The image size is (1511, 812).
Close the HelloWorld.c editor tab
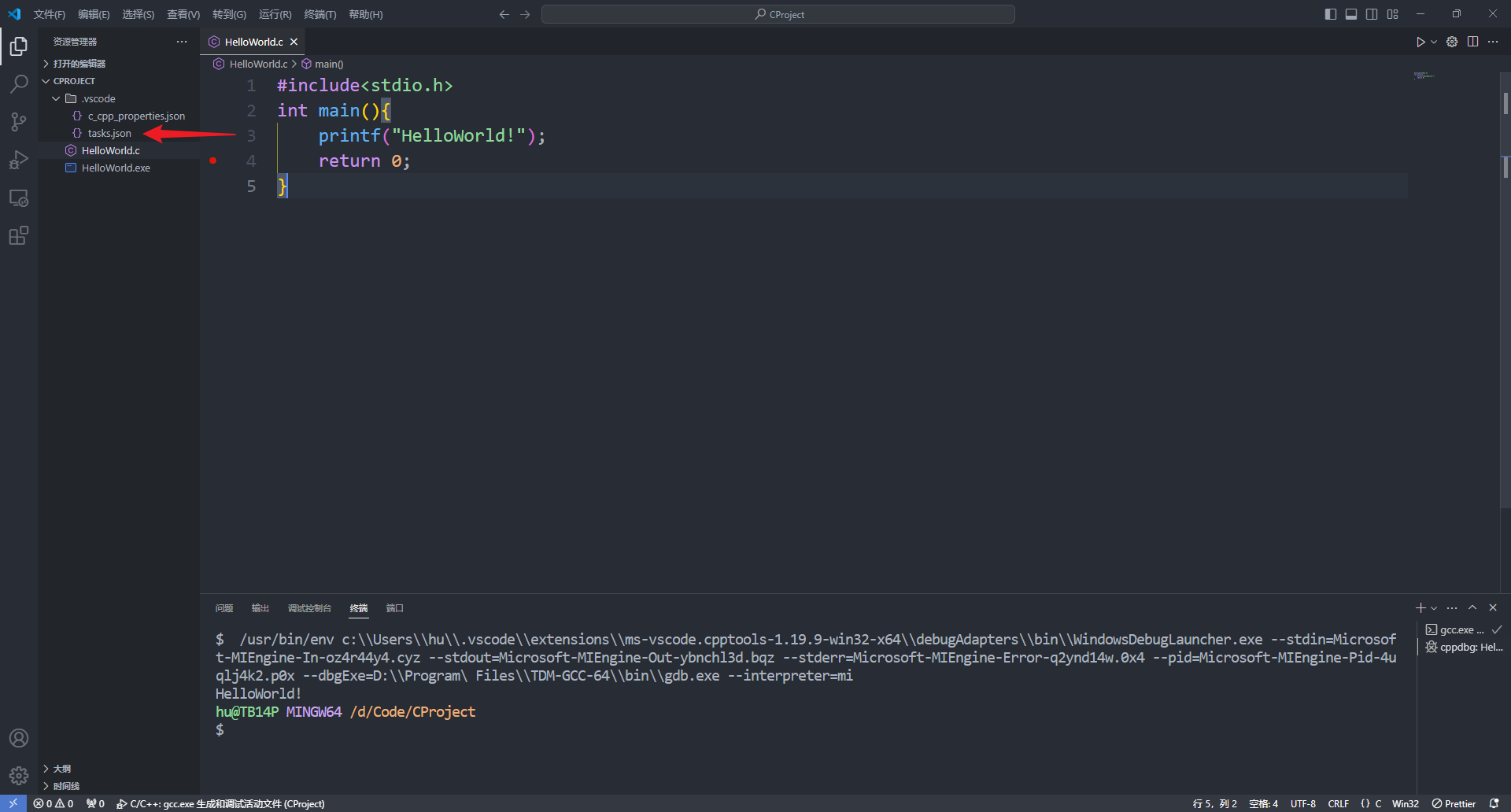click(x=294, y=42)
